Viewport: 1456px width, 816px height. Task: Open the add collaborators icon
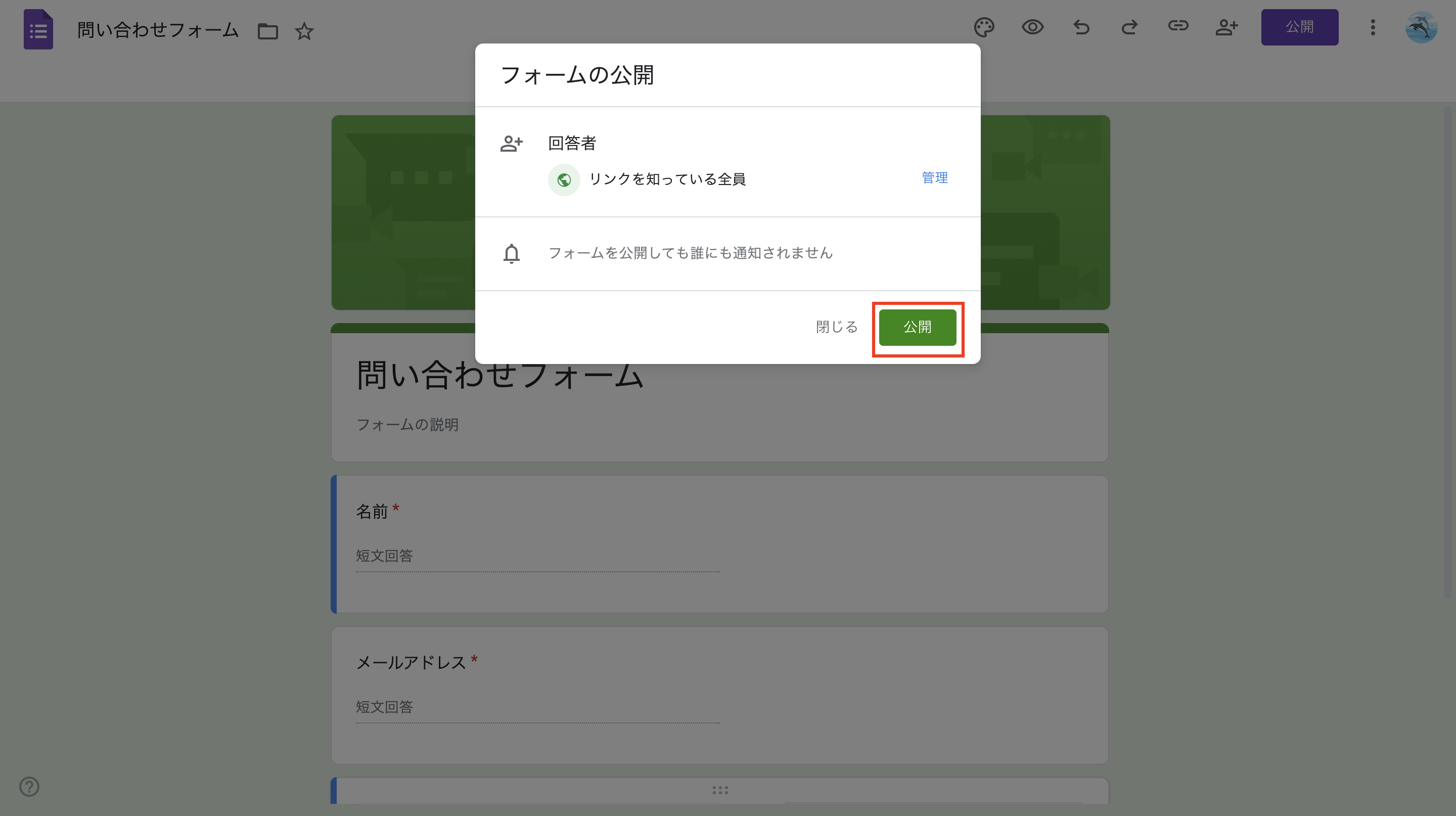tap(1226, 27)
